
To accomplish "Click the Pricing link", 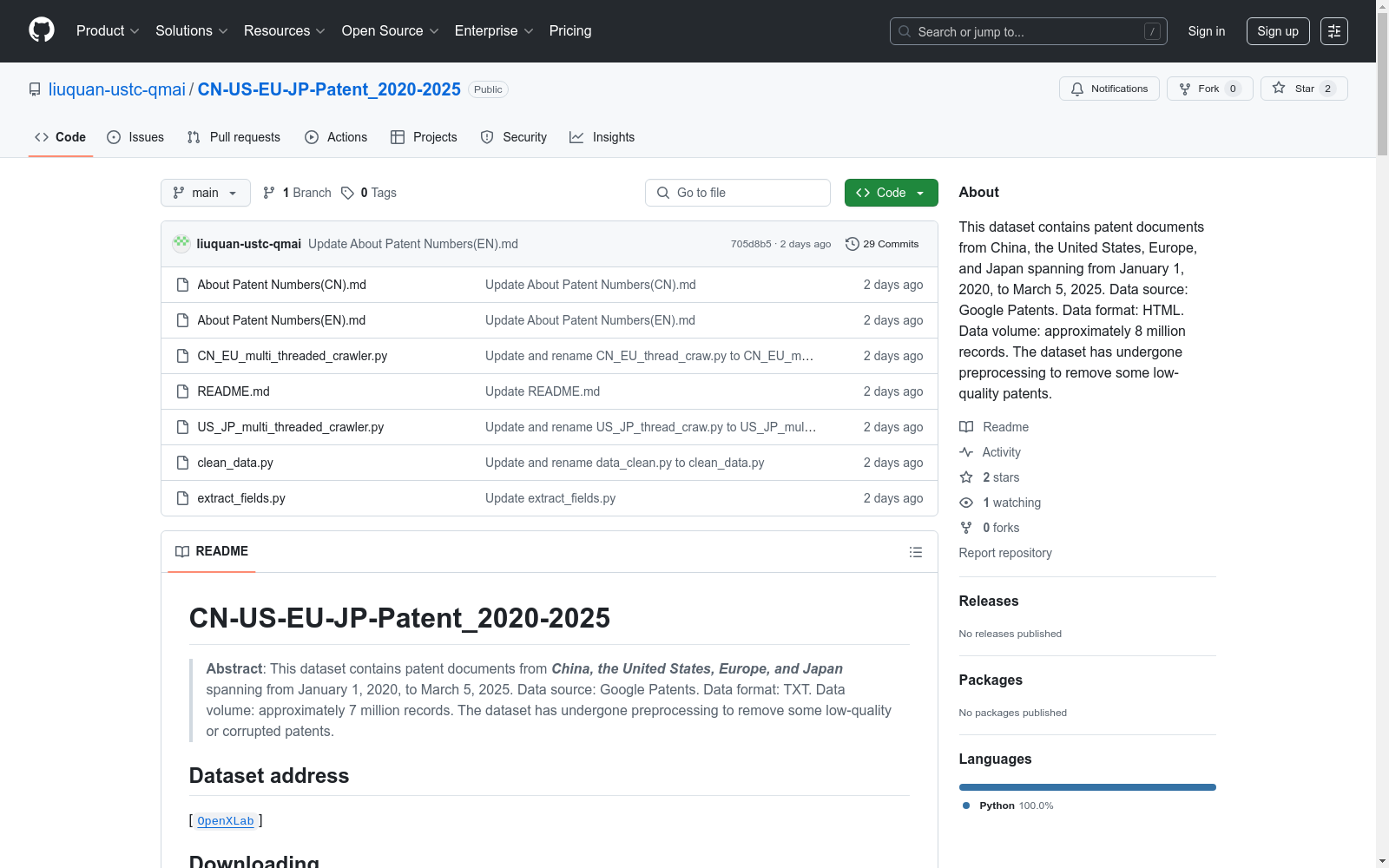I will pyautogui.click(x=570, y=31).
